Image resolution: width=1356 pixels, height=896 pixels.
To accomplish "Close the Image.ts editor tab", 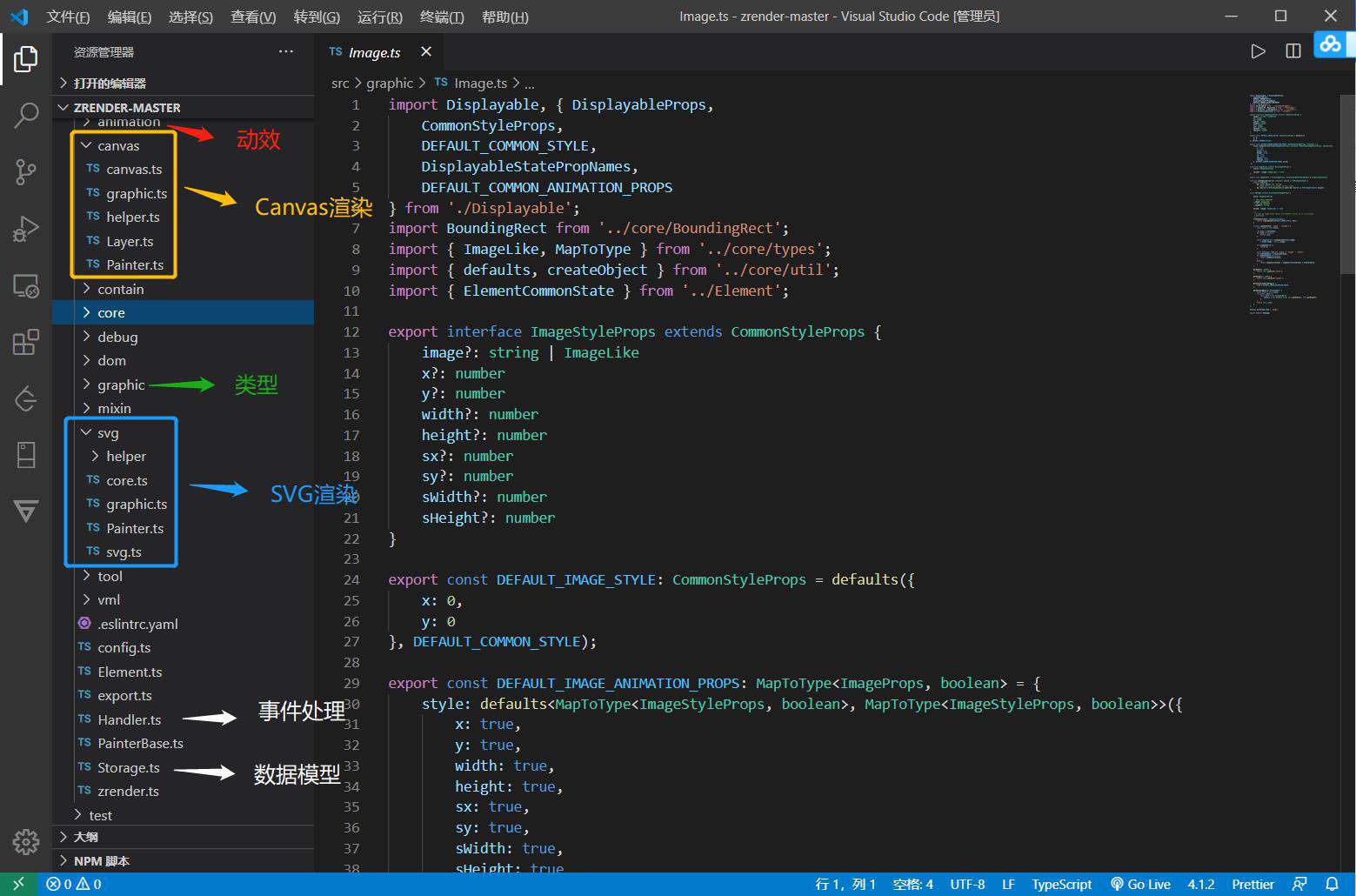I will point(426,52).
